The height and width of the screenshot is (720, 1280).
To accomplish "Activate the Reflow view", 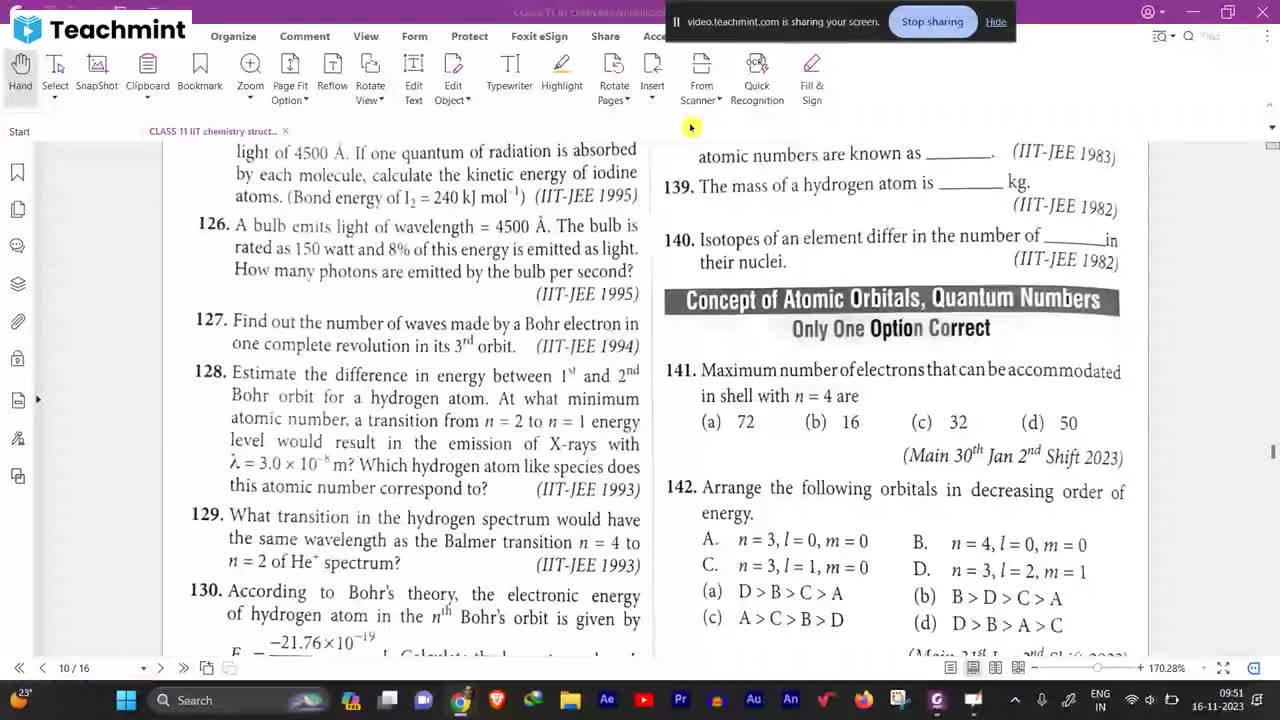I will click(332, 73).
